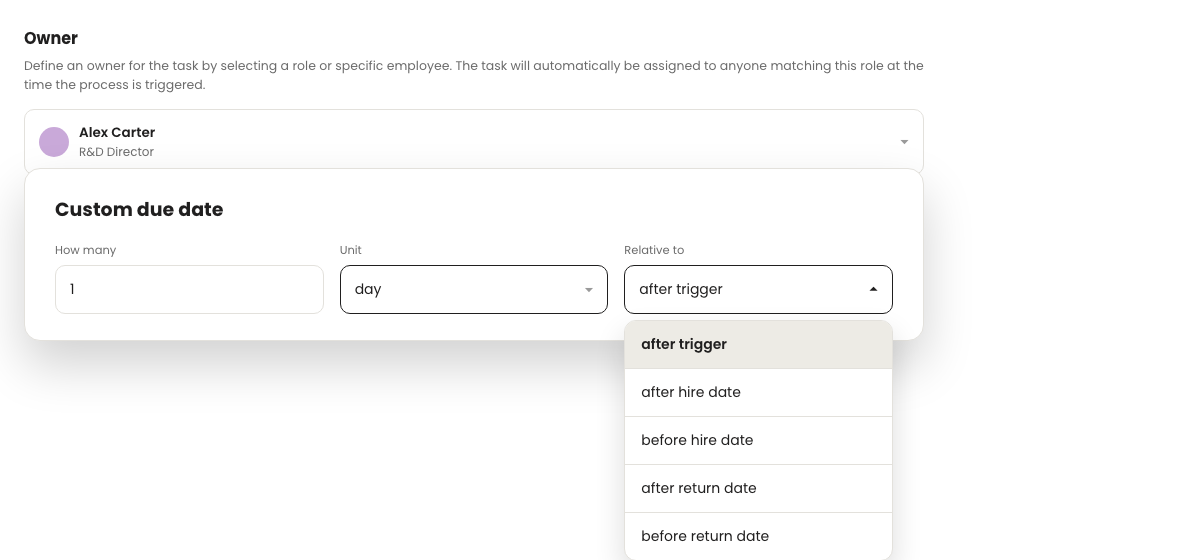Click the How many field label

86,250
